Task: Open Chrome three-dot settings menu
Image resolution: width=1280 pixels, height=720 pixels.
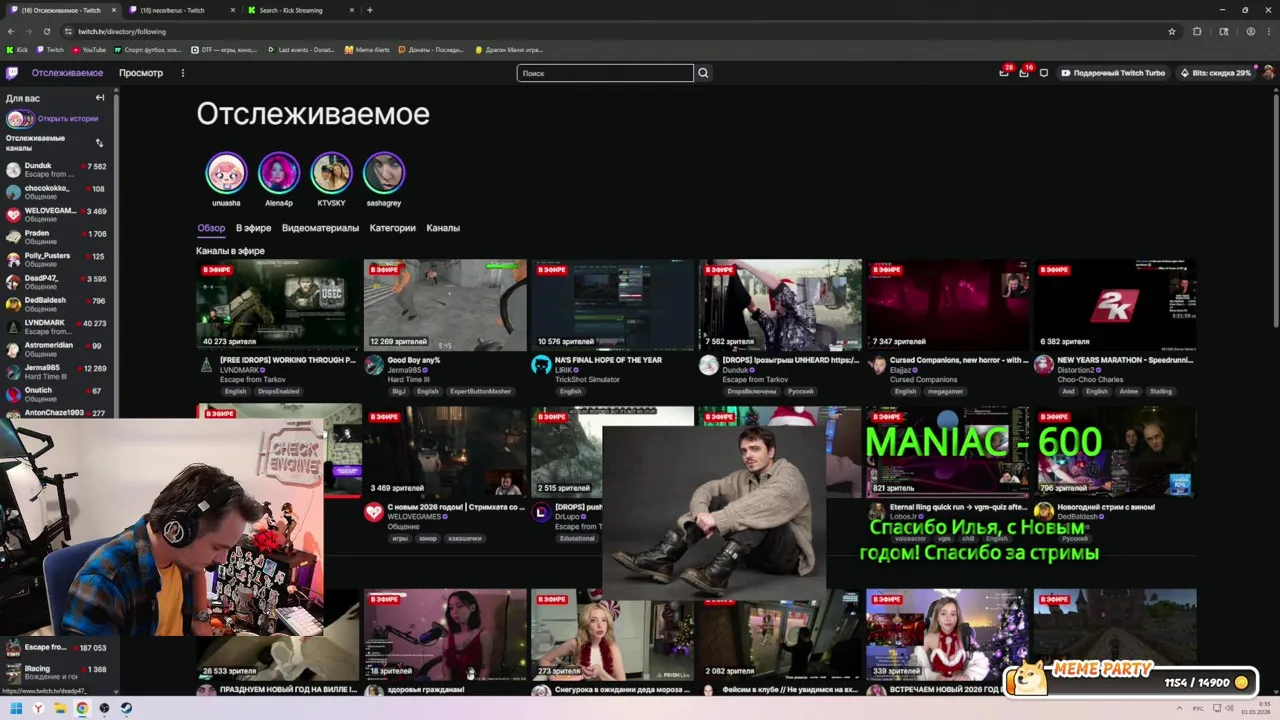Action: [x=1269, y=31]
